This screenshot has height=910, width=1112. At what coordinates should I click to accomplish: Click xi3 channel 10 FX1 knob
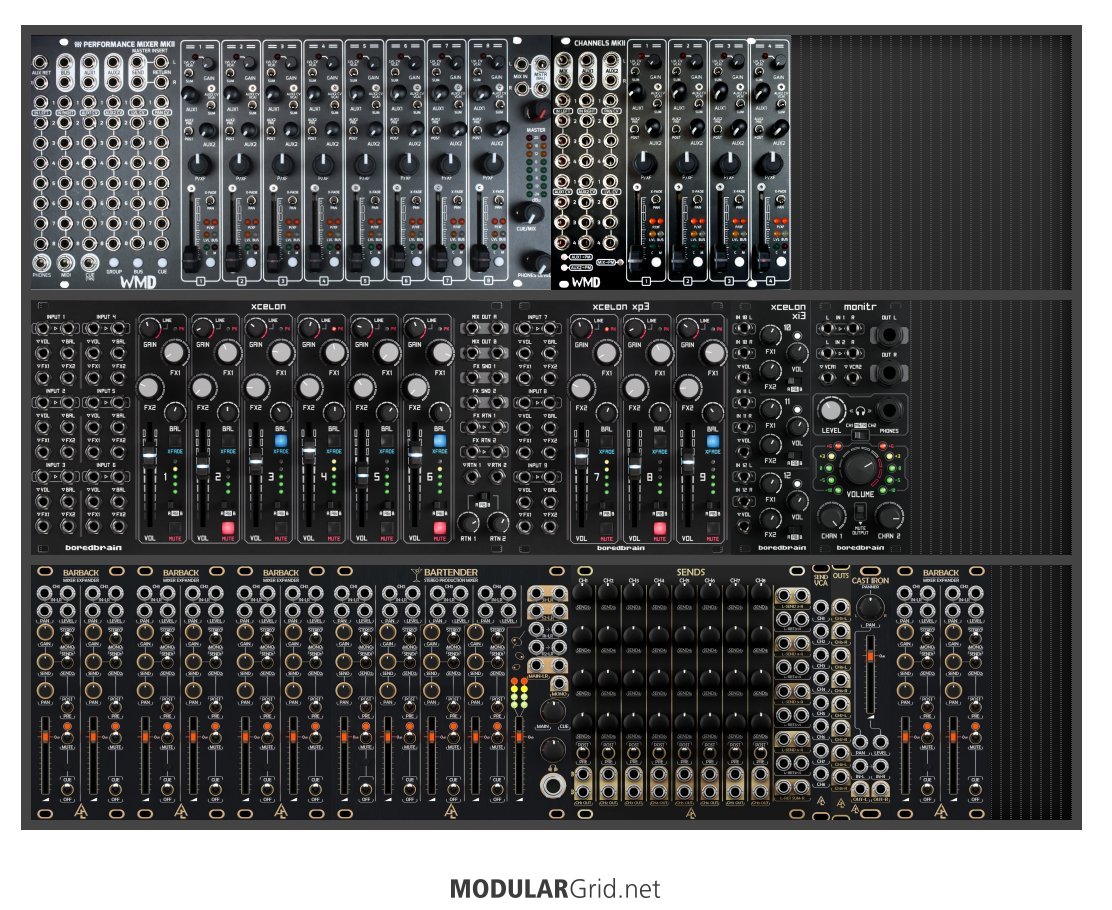click(770, 335)
